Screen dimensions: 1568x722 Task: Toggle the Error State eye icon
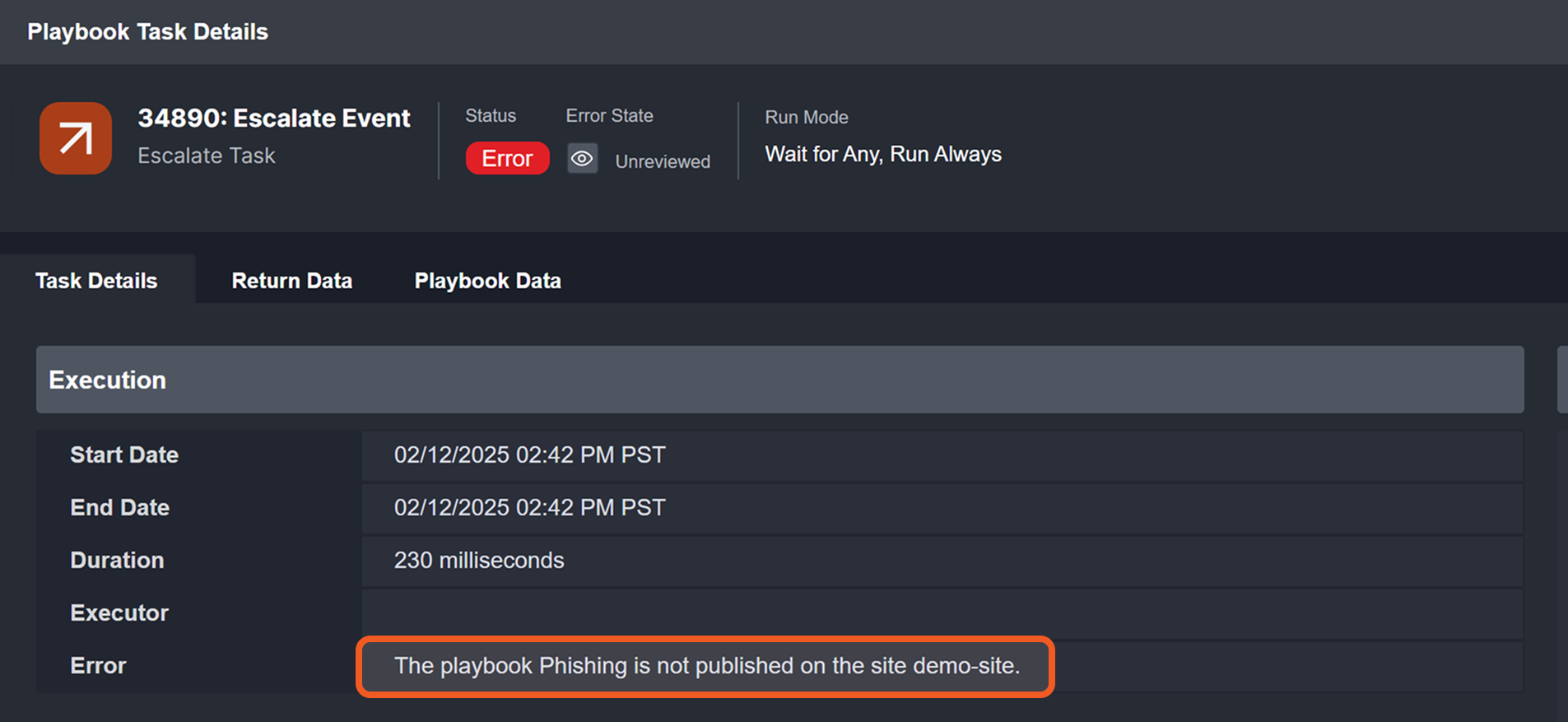coord(582,159)
